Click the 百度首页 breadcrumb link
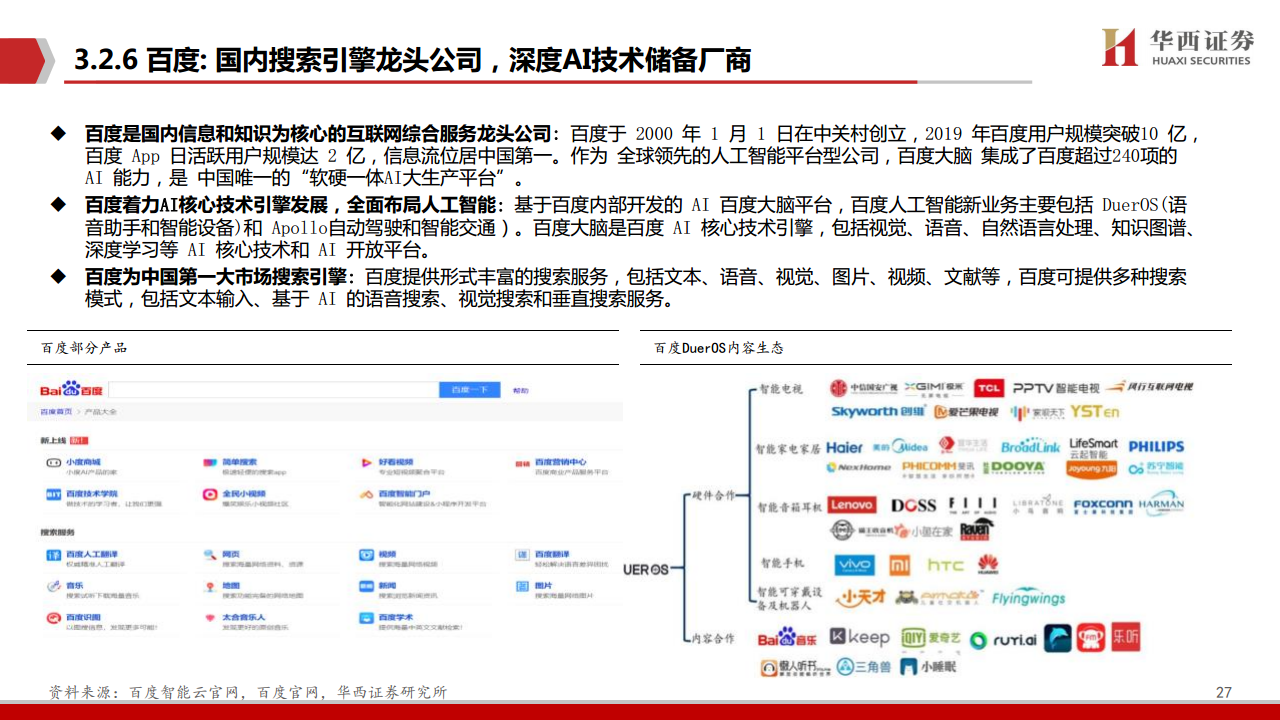1280x720 pixels. click(55, 411)
